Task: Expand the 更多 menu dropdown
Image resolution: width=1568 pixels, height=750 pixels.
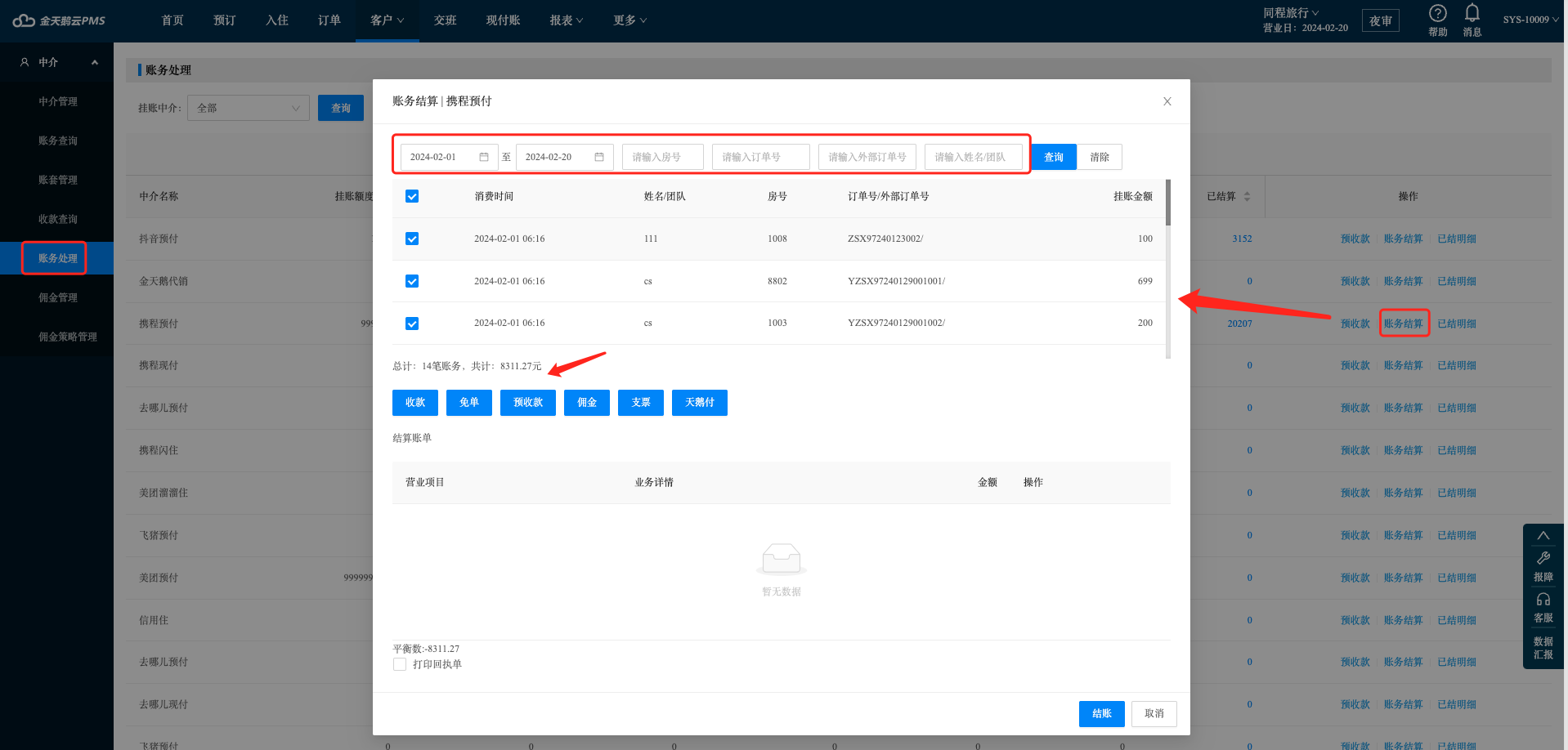Action: pyautogui.click(x=630, y=20)
